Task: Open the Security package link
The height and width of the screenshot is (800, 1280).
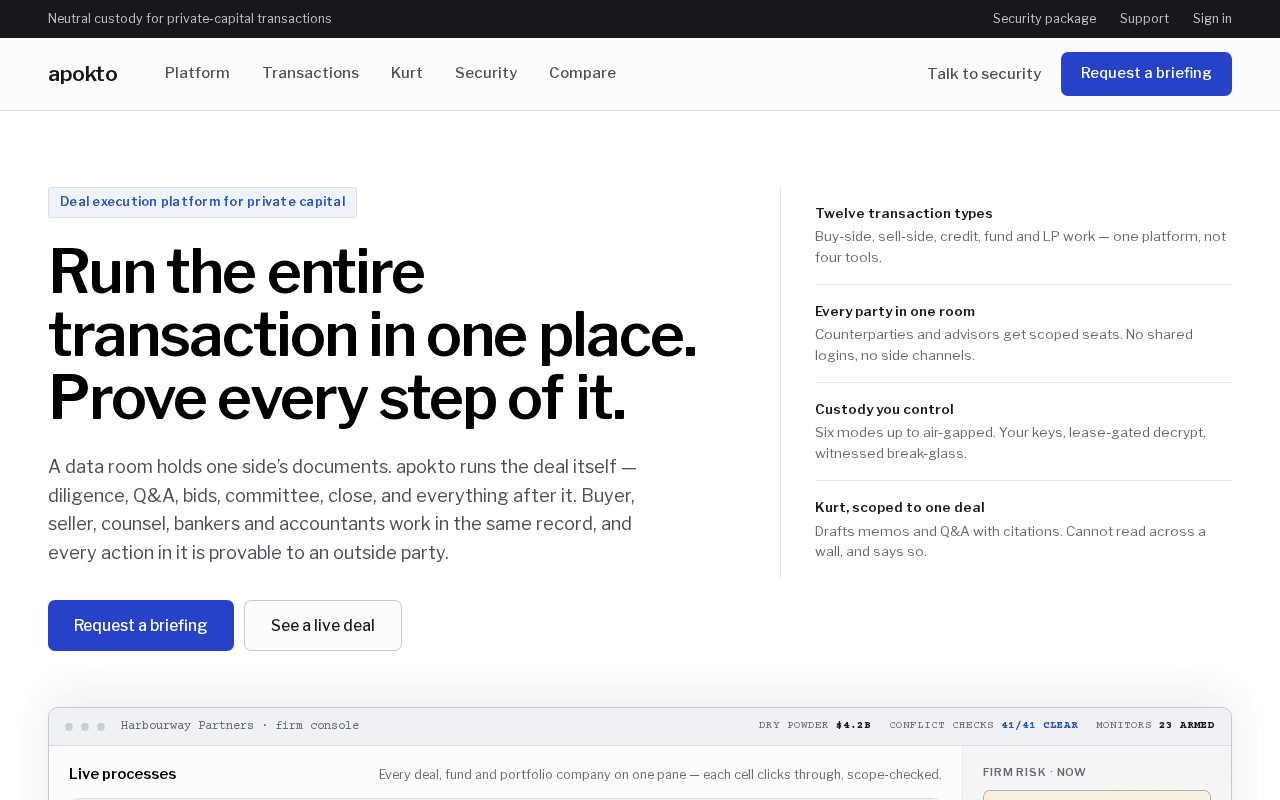Action: tap(1044, 18)
